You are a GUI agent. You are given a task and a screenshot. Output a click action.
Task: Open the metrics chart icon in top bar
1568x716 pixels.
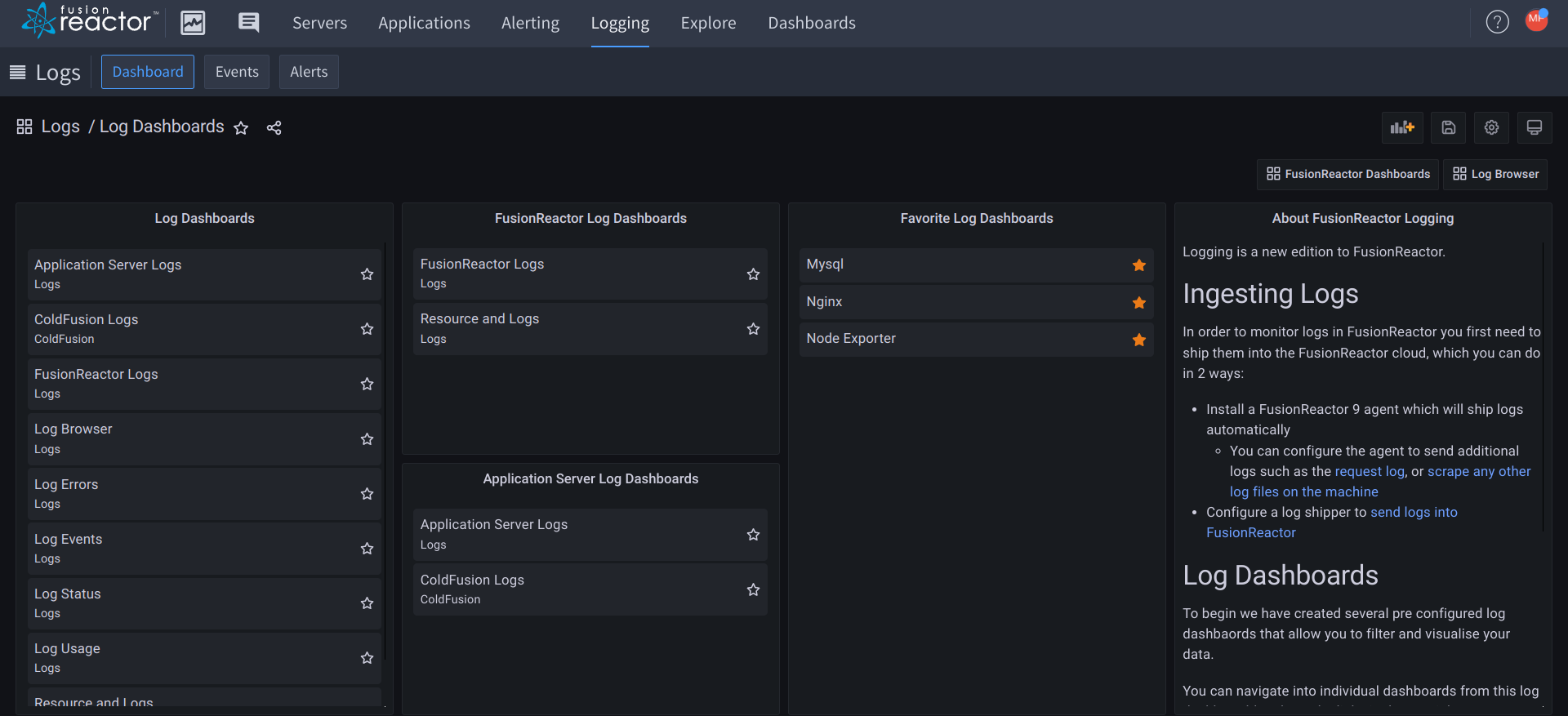pyautogui.click(x=193, y=23)
